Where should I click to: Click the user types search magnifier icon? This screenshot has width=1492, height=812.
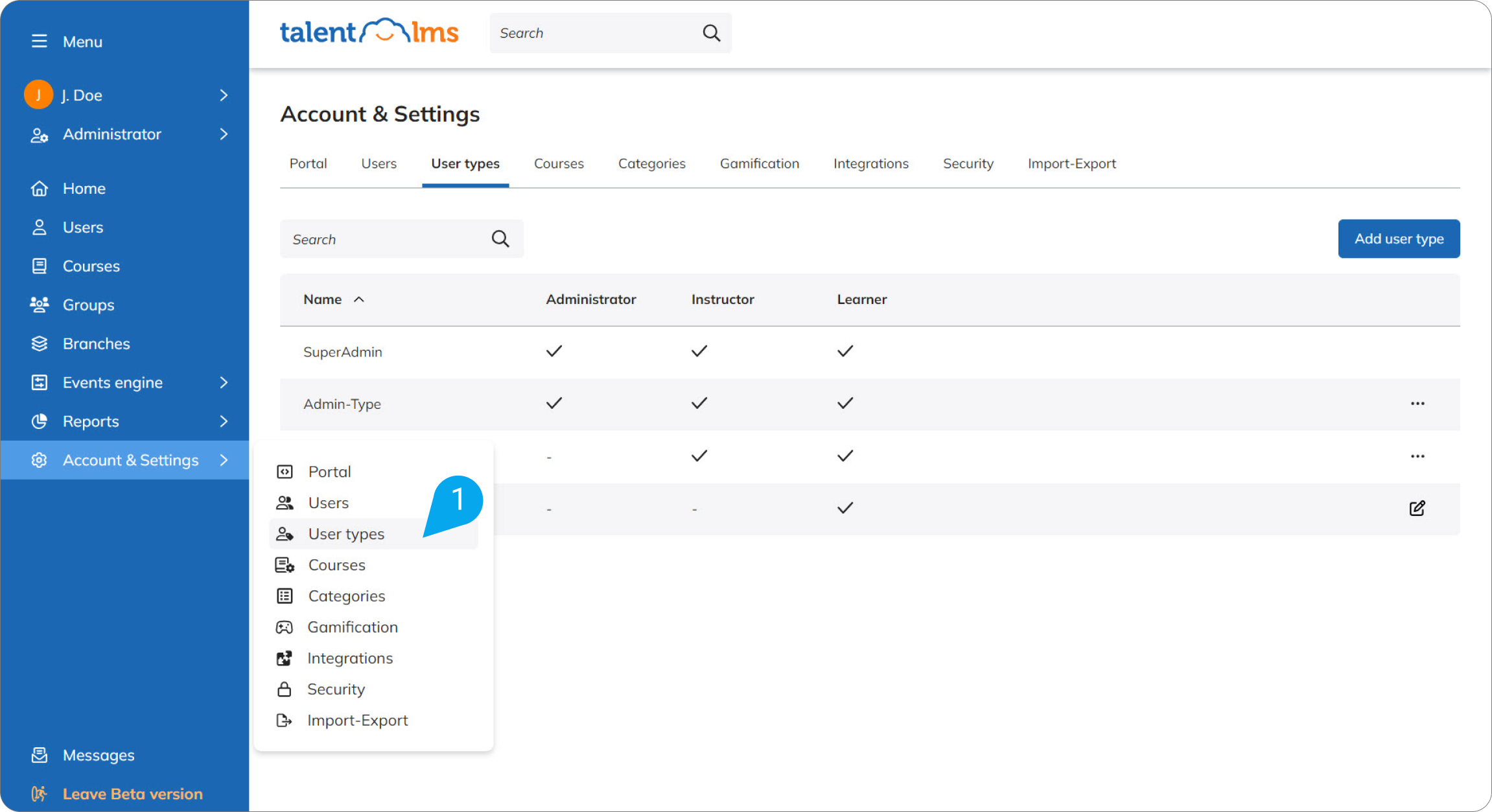500,239
